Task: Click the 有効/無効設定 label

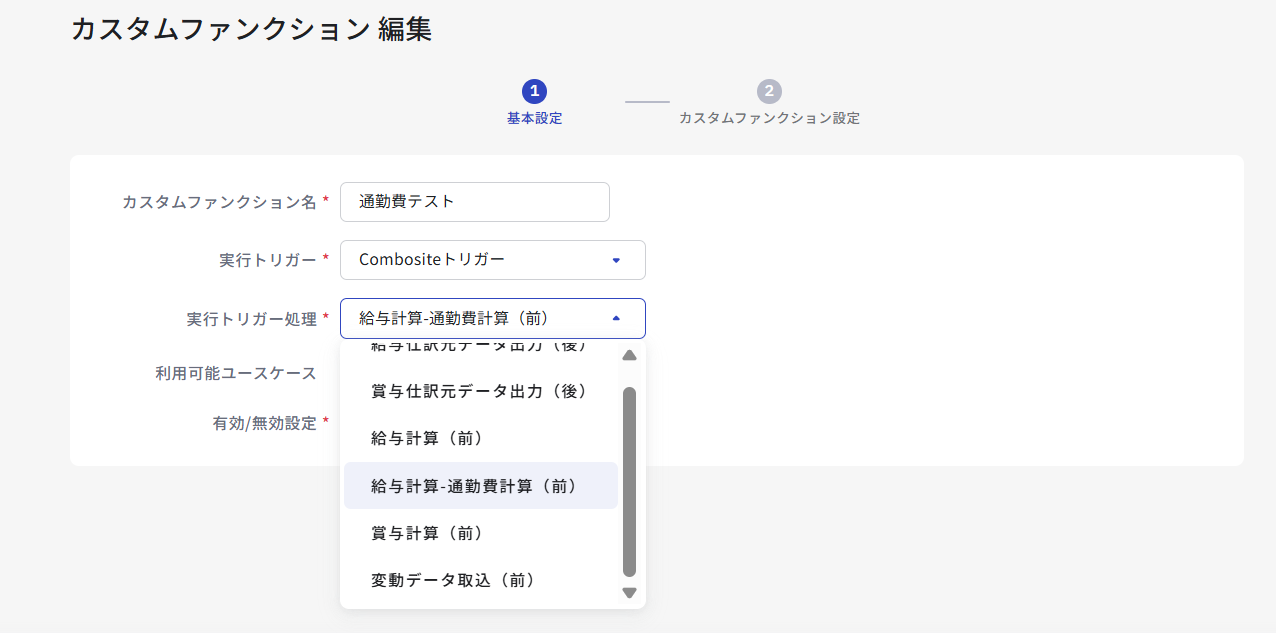Action: pyautogui.click(x=265, y=423)
